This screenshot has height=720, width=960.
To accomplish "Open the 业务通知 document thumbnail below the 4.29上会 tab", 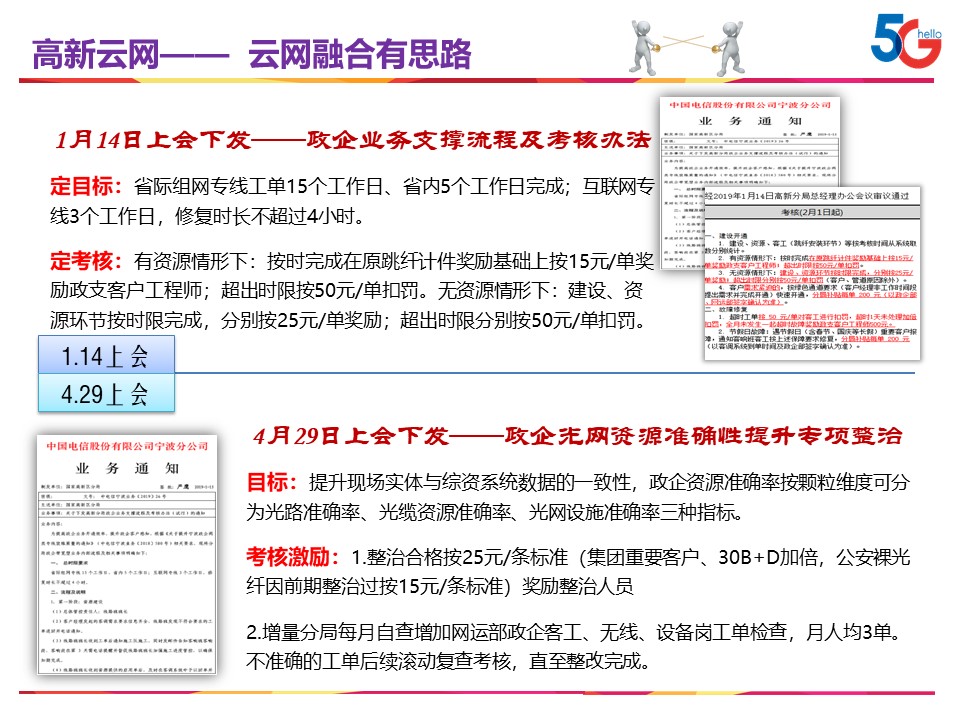I will 127,555.
